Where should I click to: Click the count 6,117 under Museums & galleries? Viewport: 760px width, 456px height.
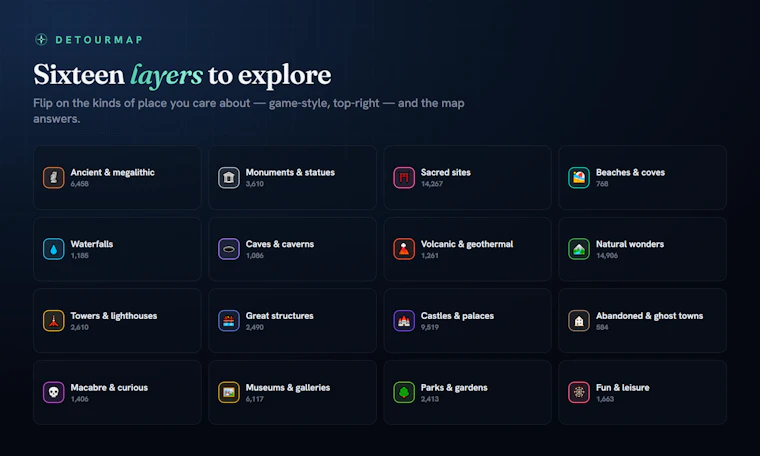tap(254, 399)
